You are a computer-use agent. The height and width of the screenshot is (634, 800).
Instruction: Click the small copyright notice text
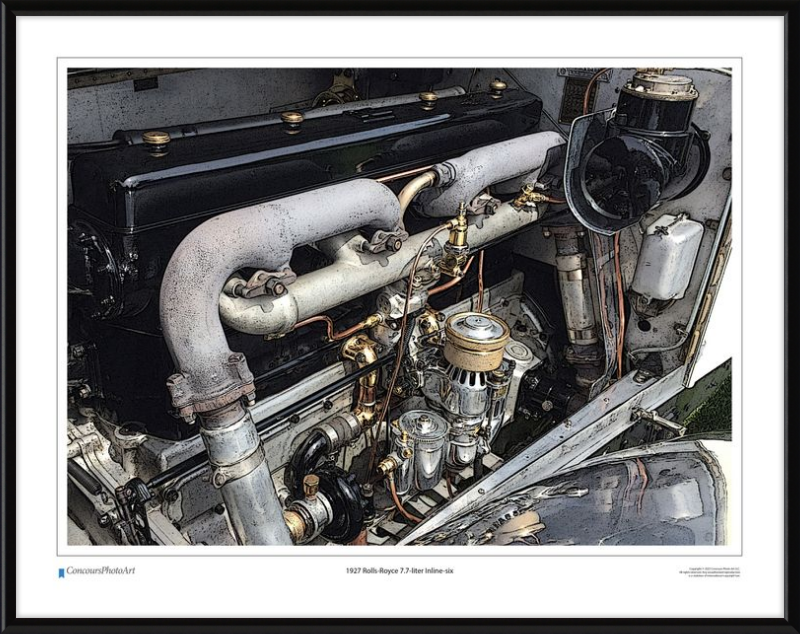pos(707,573)
